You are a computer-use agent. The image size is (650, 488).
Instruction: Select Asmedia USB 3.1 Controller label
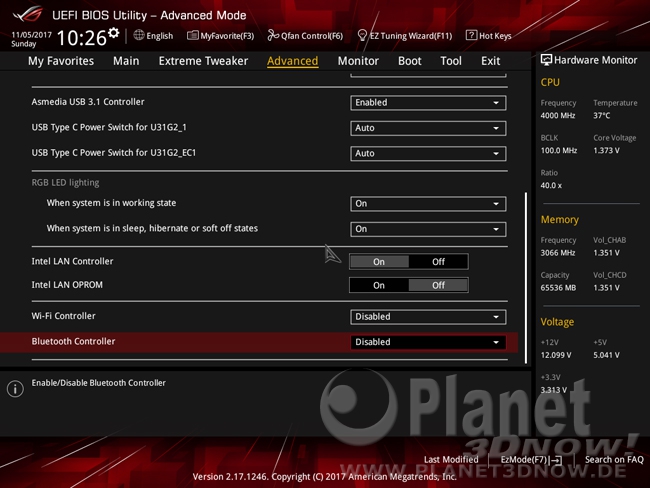[x=88, y=102]
